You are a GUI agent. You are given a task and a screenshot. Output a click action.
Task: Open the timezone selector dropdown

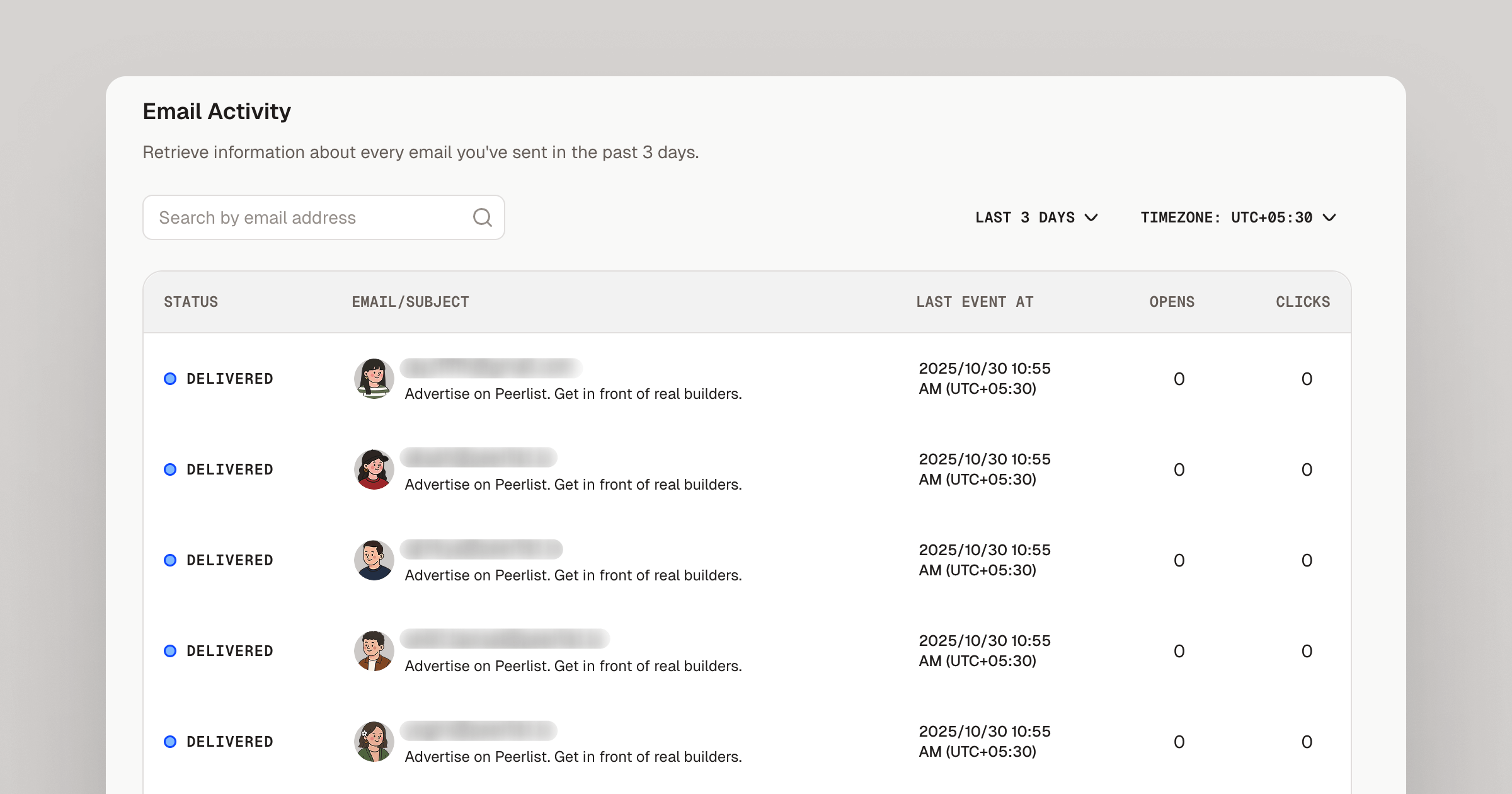click(1239, 217)
